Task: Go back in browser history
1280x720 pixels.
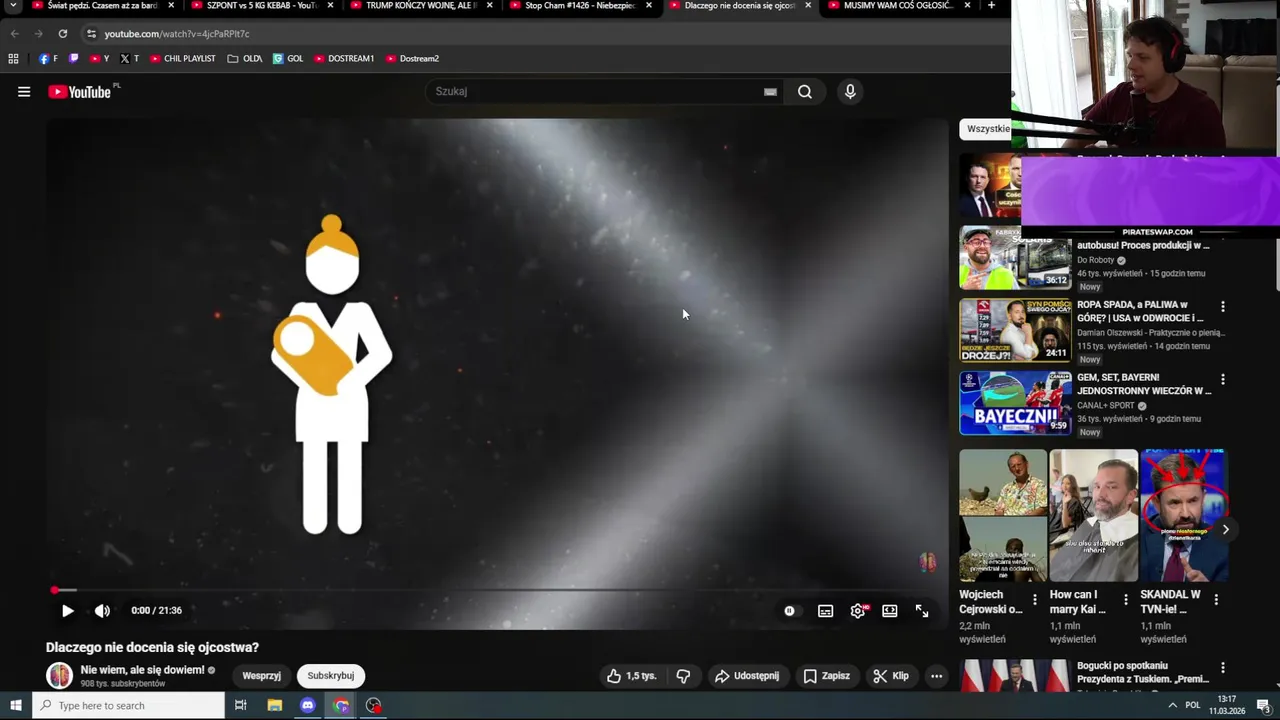Action: pyautogui.click(x=14, y=34)
